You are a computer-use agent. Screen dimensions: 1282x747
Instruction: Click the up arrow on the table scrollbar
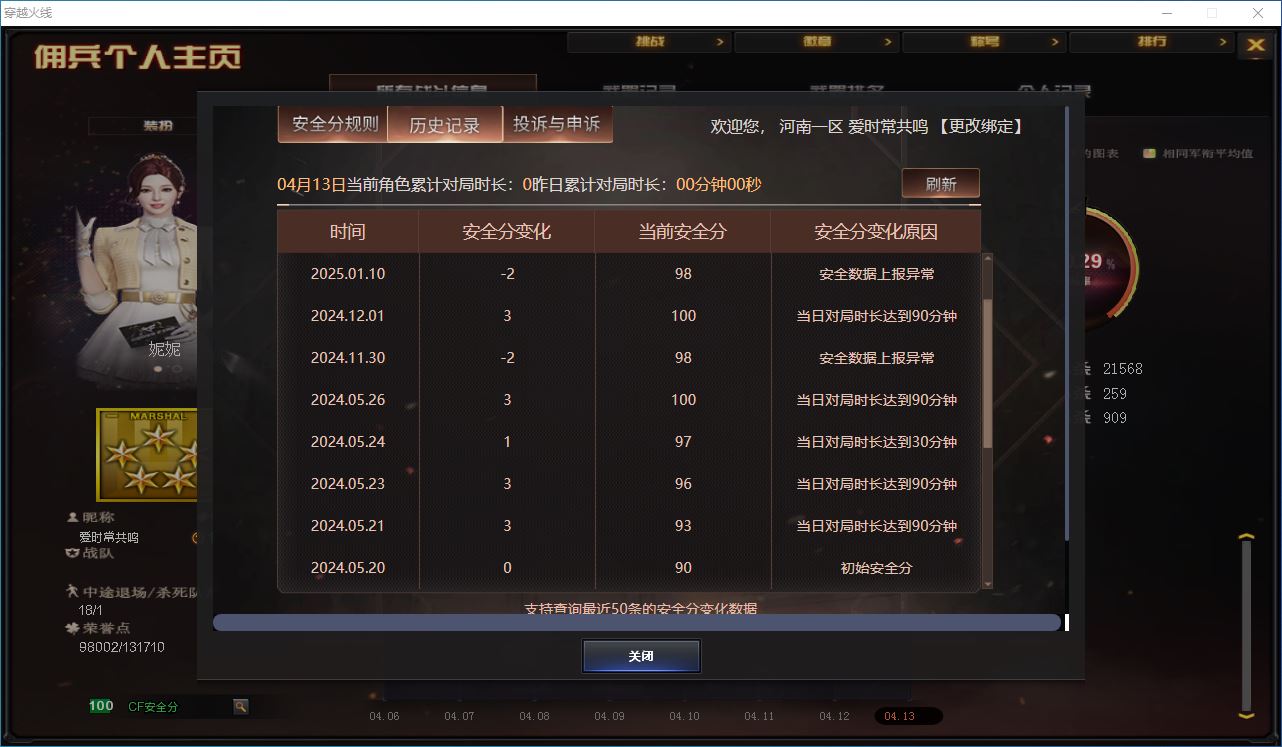coord(988,259)
